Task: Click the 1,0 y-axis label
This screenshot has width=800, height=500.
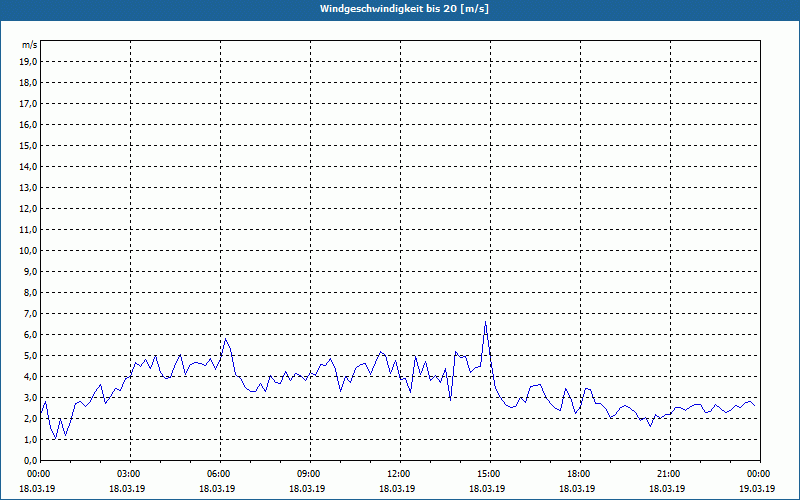Action: point(31,440)
